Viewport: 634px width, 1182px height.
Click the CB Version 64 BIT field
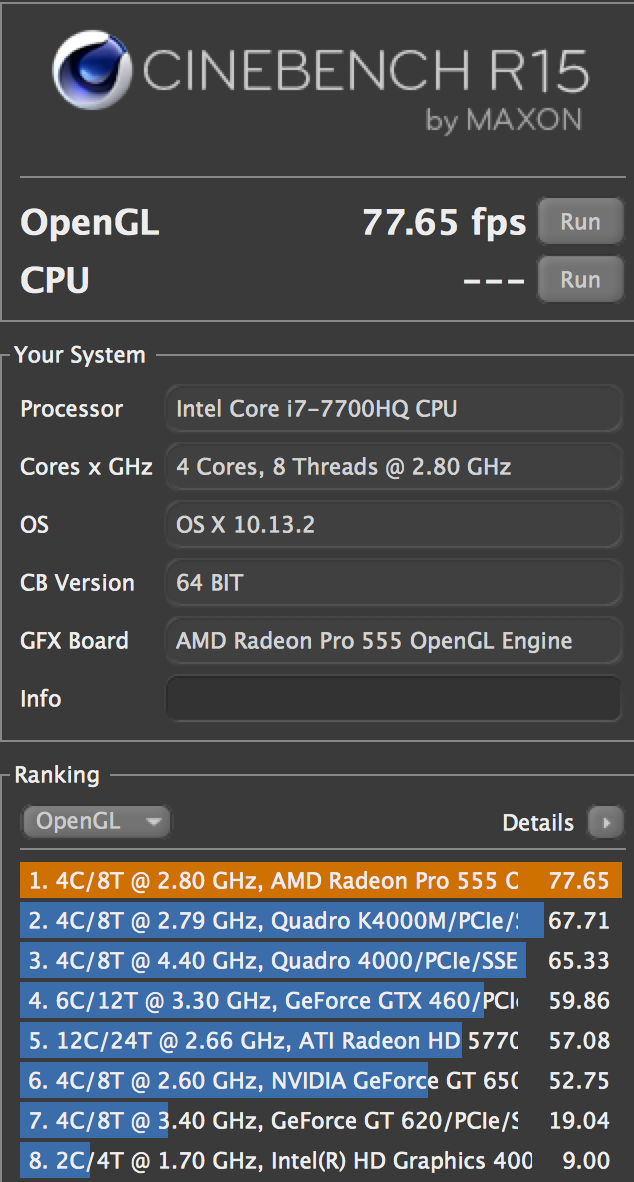393,583
